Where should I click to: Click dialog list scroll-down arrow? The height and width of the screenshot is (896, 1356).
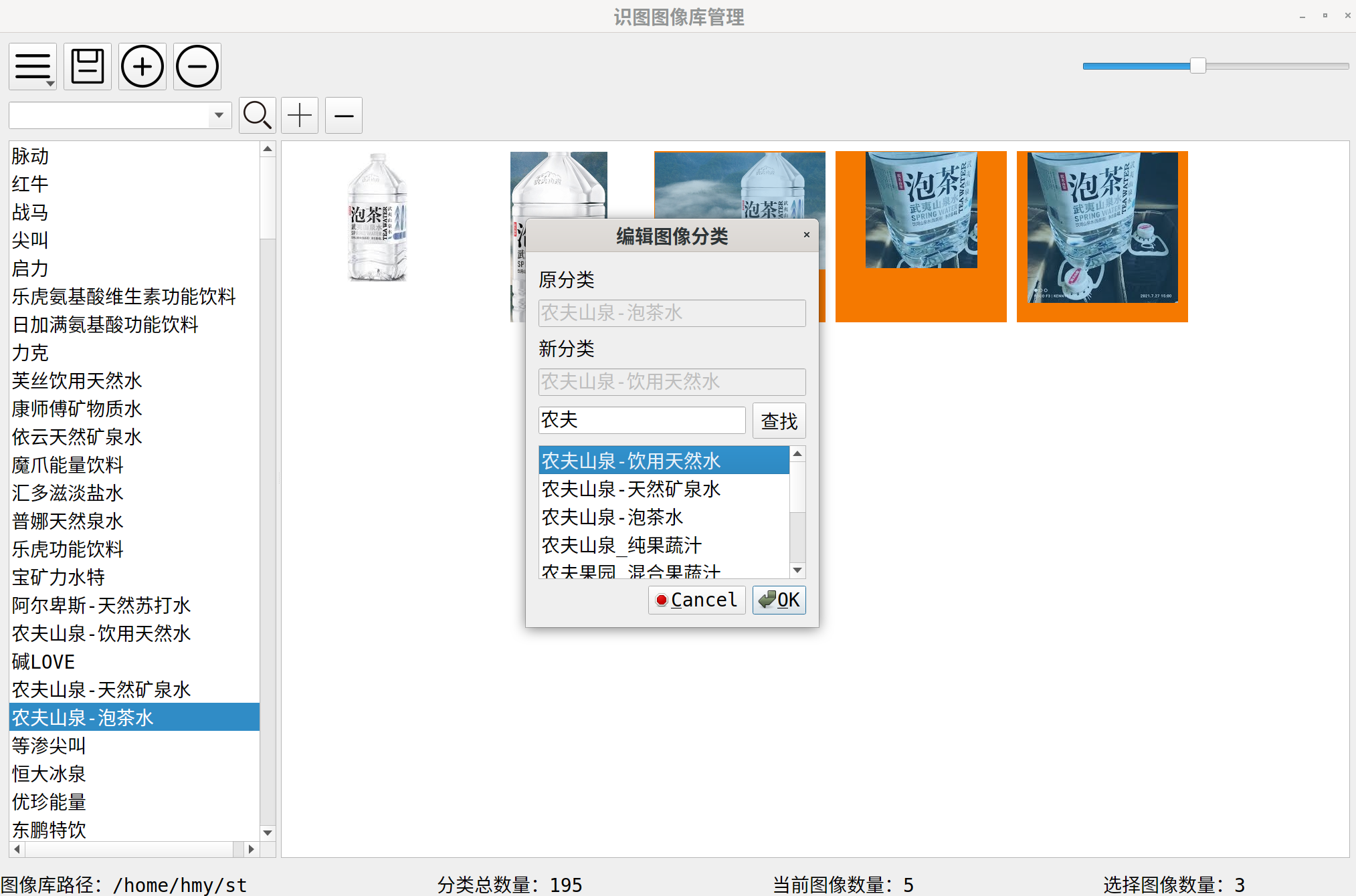click(797, 570)
